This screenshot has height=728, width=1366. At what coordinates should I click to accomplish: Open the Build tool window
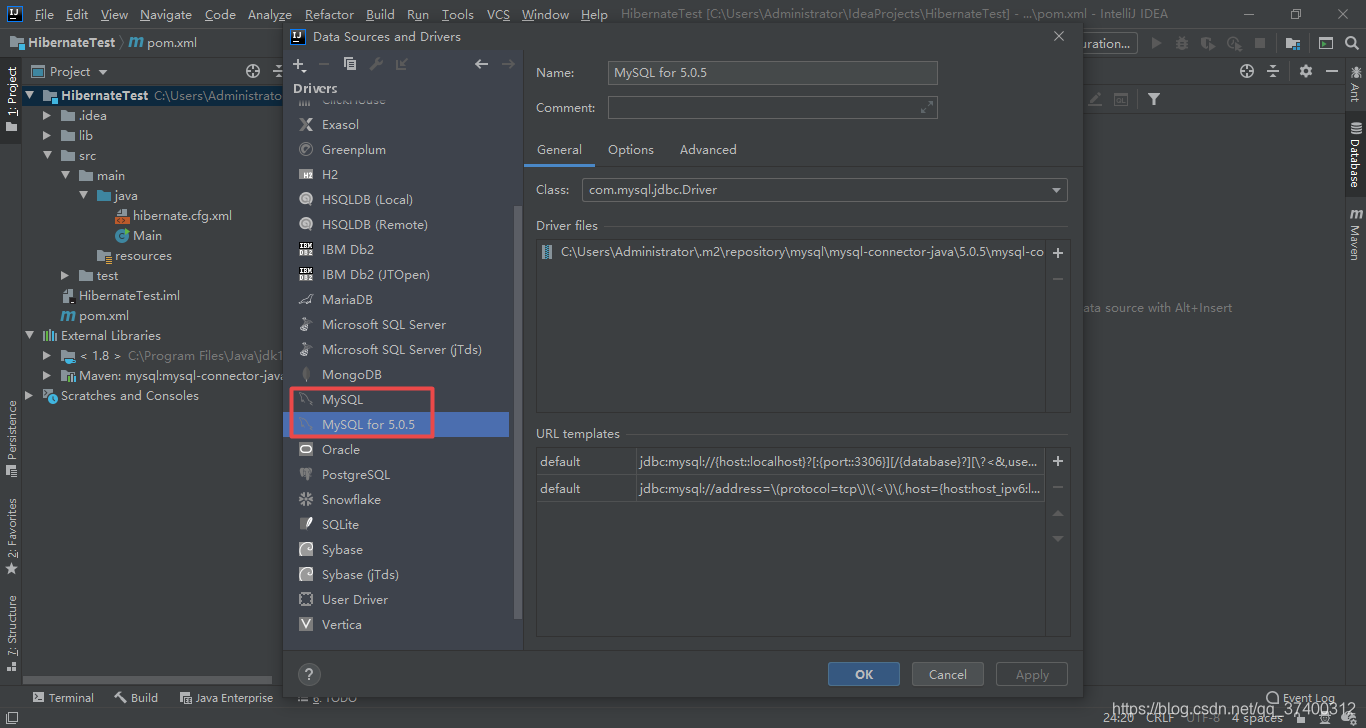tap(136, 698)
